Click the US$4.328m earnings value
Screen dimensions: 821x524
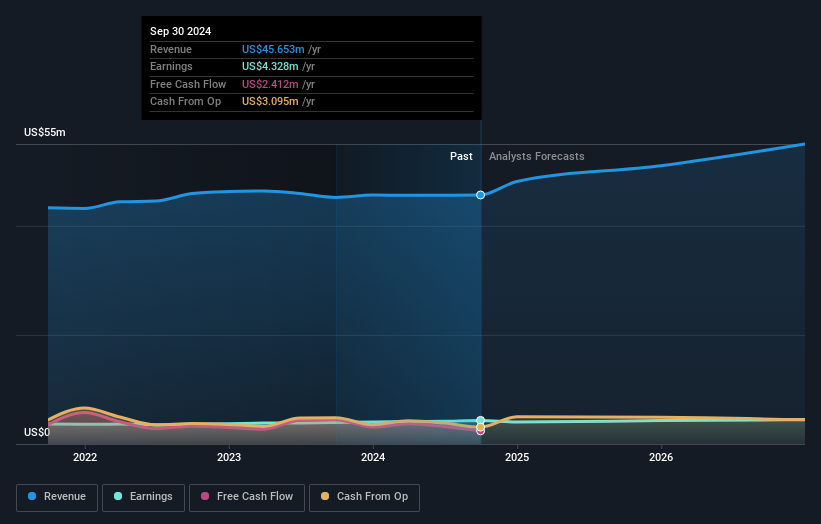(270, 66)
